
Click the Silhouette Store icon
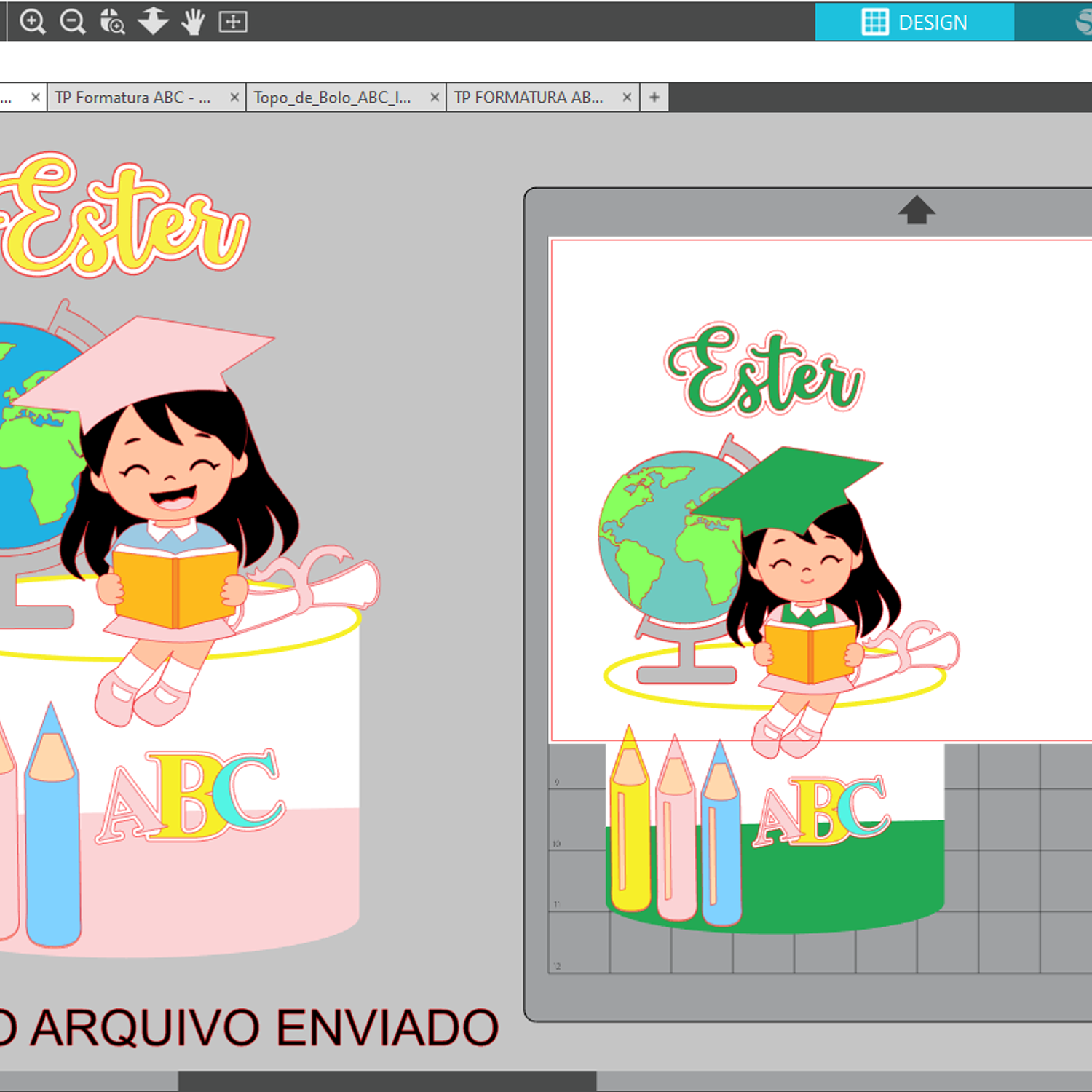point(1083,22)
